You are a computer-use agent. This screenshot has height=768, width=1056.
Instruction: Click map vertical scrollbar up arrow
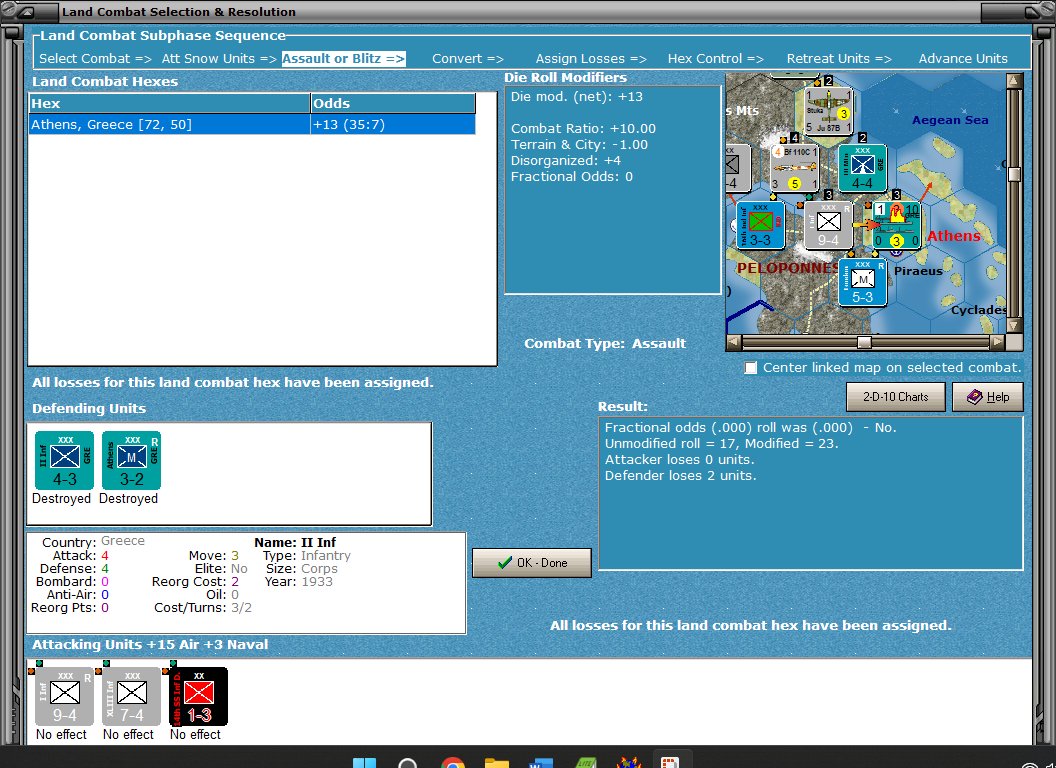click(1014, 81)
